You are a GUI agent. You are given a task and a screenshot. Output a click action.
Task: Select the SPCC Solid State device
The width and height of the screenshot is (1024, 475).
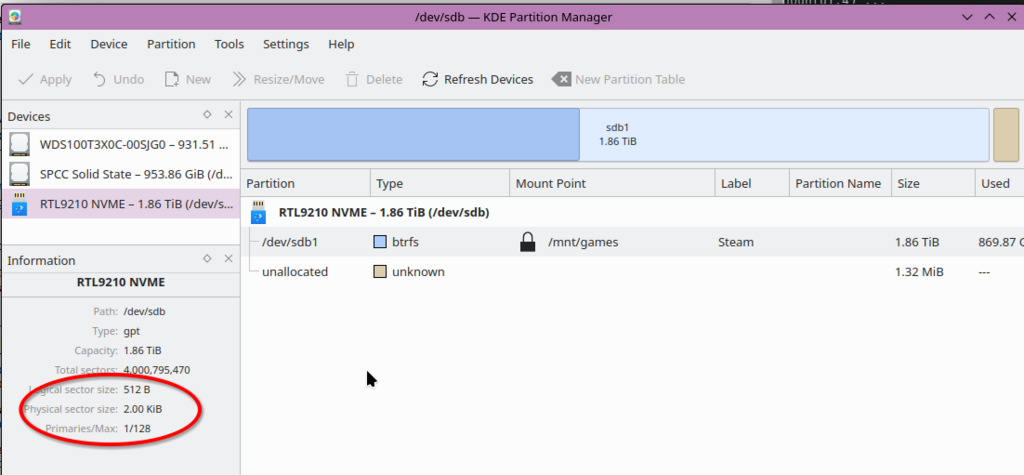pos(120,174)
